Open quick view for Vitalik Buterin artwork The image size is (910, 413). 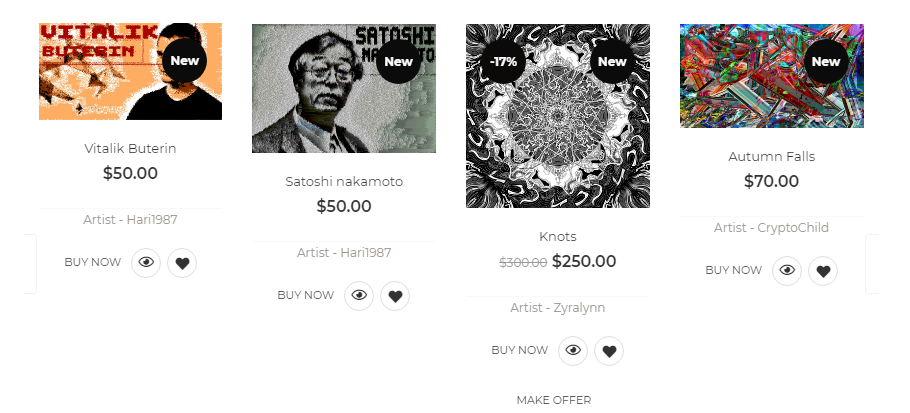[146, 263]
